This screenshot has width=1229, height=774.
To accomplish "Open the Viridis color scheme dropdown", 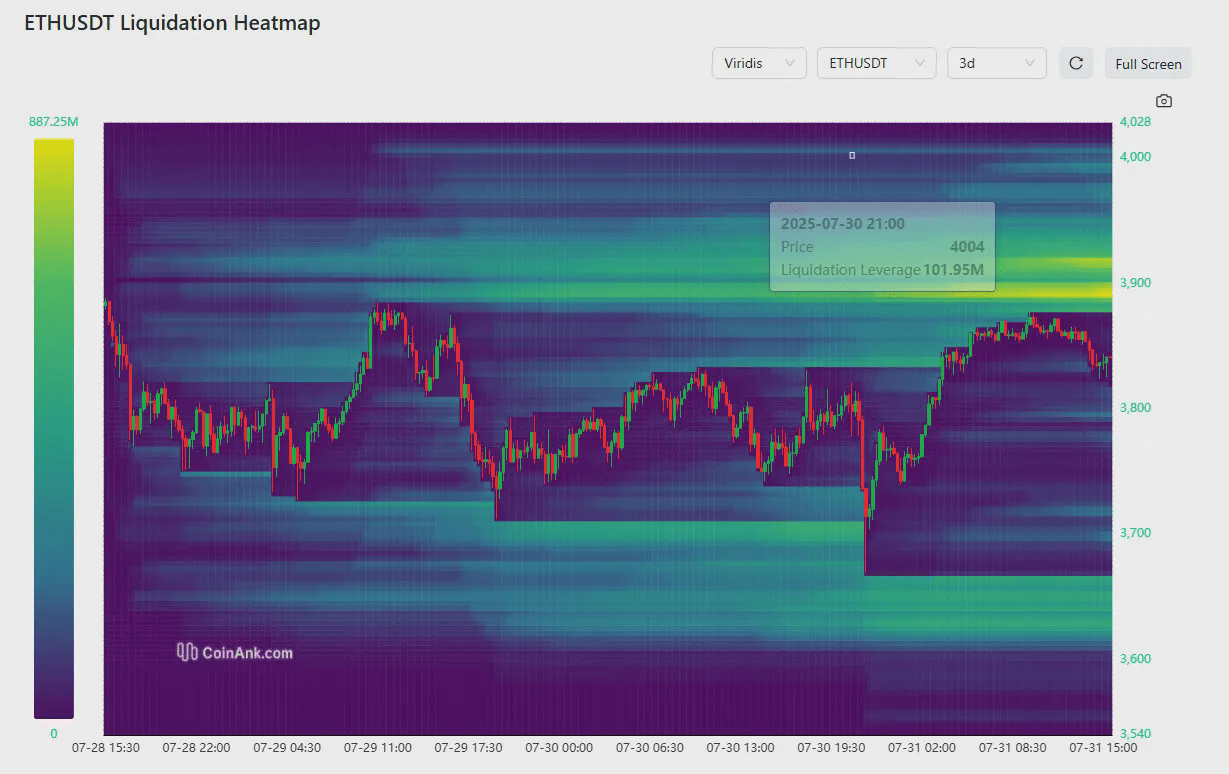I will pyautogui.click(x=759, y=63).
